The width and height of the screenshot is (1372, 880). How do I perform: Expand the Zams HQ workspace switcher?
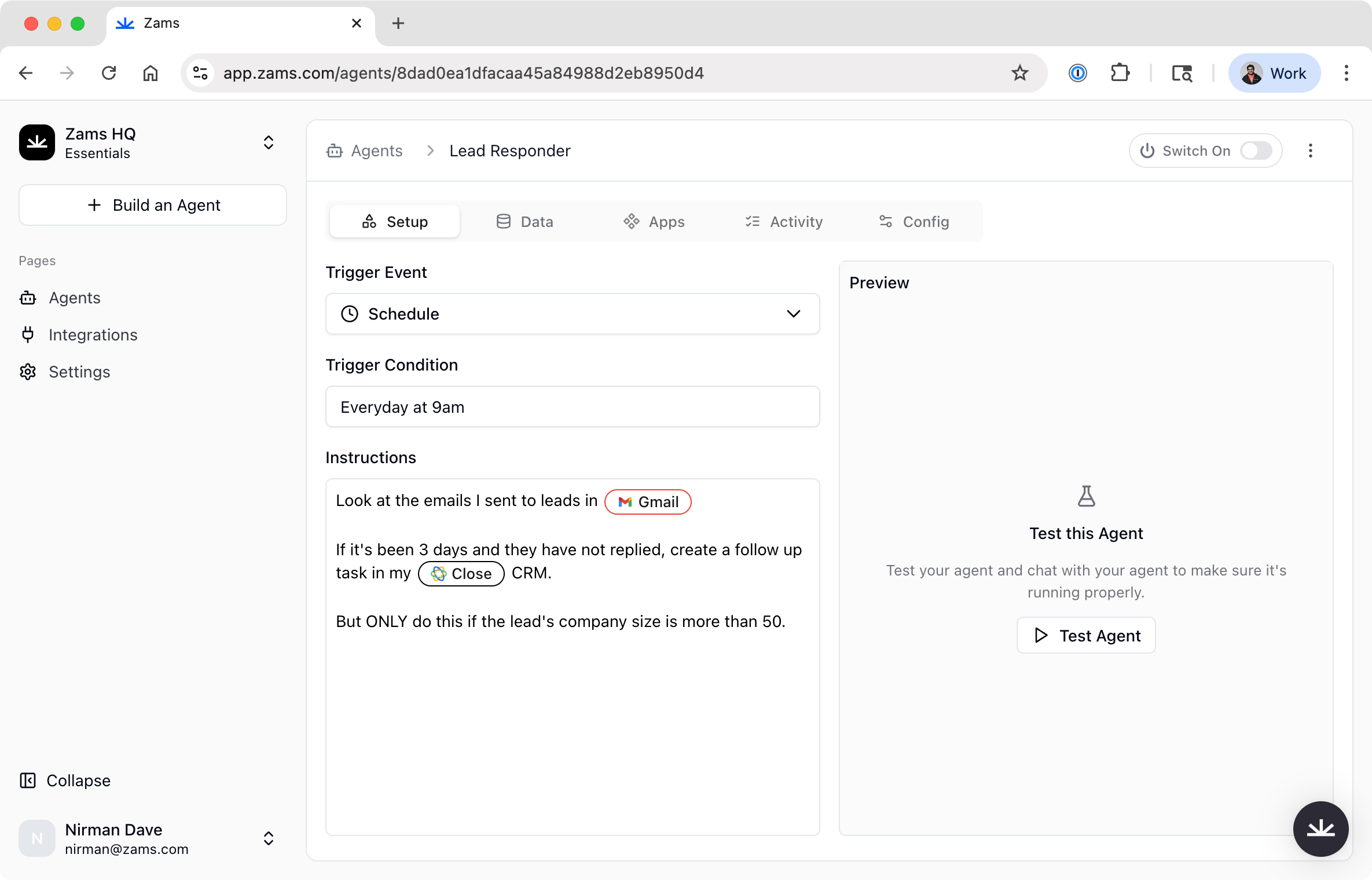coord(268,142)
